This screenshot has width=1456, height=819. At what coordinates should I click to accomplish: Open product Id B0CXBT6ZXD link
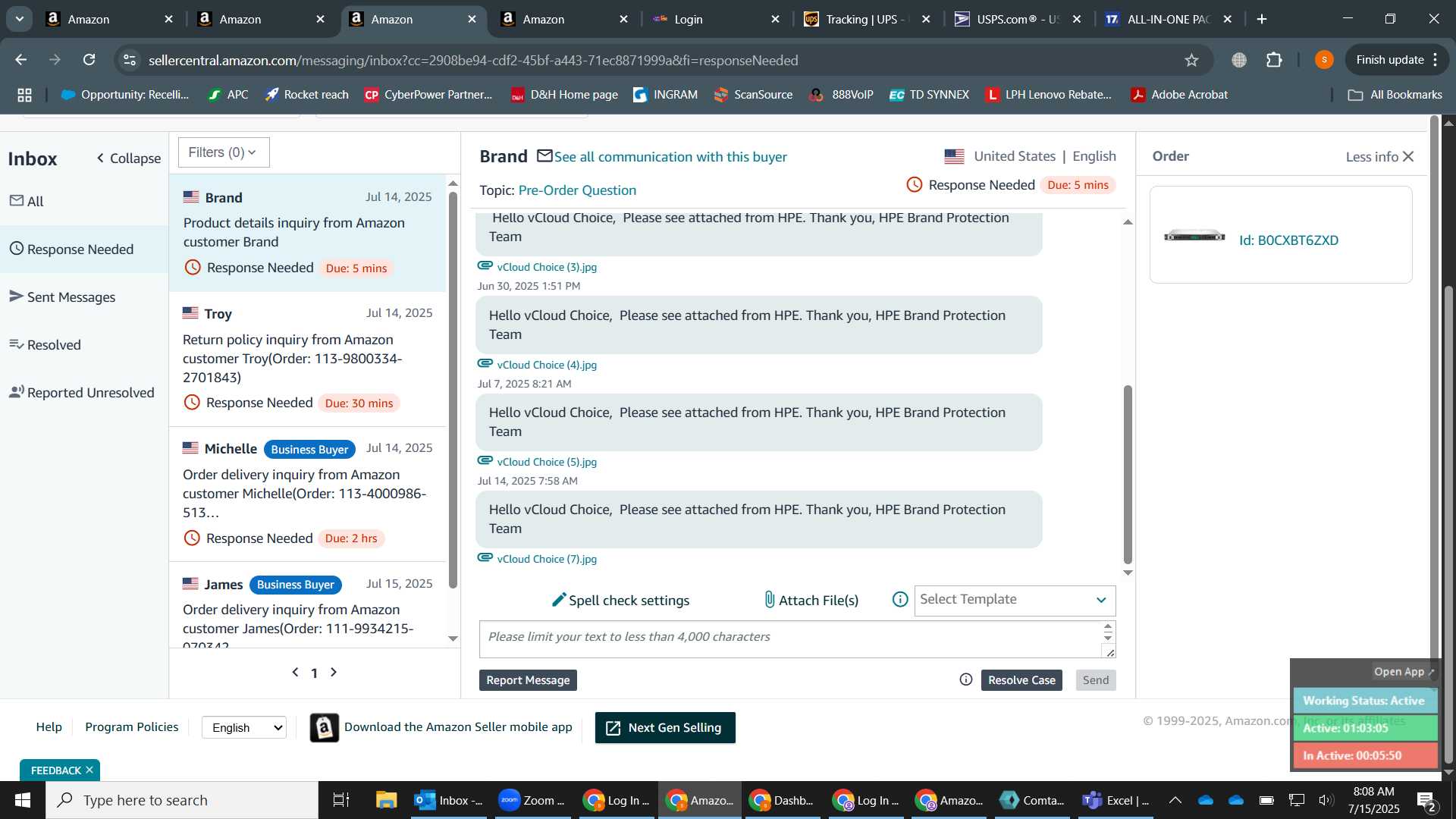(1288, 240)
